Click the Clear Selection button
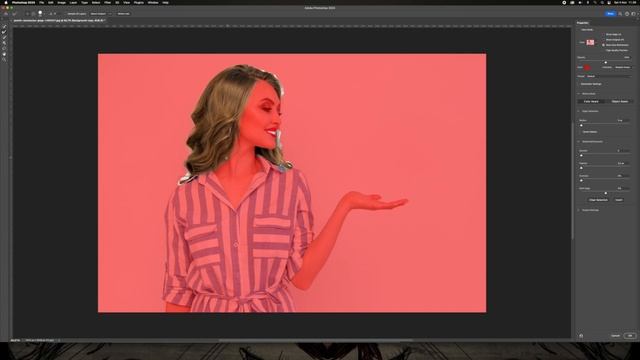640x360 pixels. (598, 200)
